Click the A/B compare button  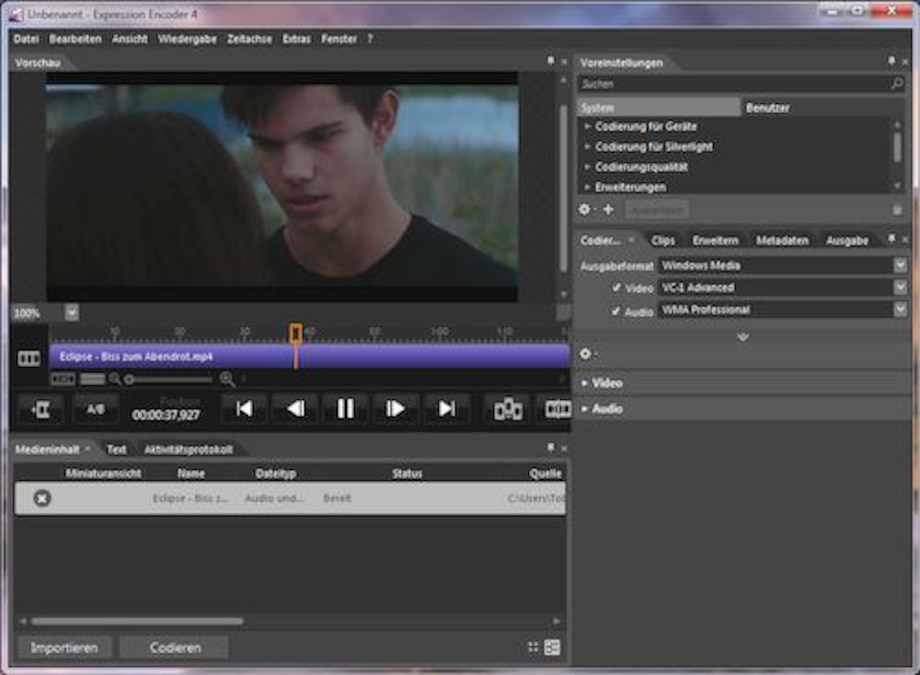tap(95, 409)
